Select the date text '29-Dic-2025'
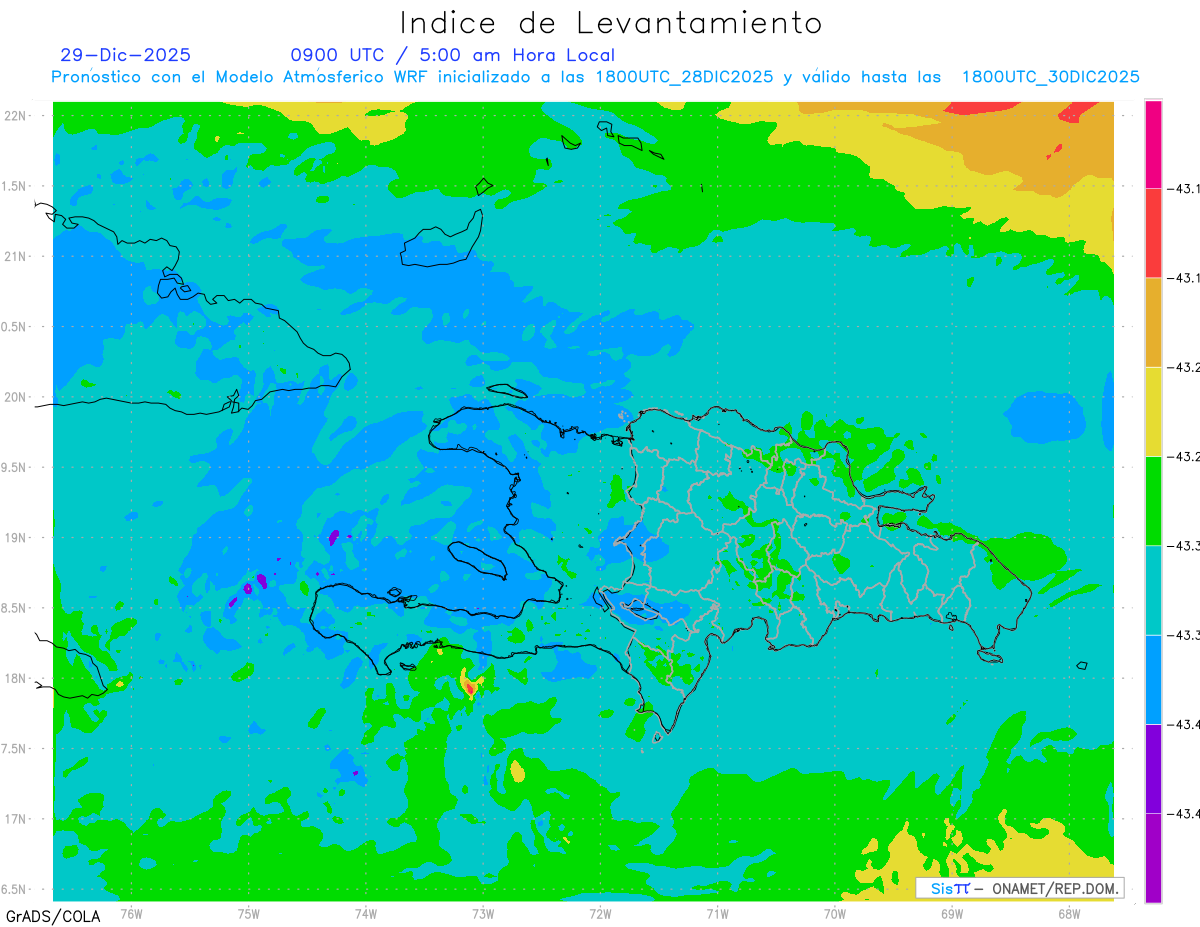This screenshot has height=927, width=1200. point(125,55)
